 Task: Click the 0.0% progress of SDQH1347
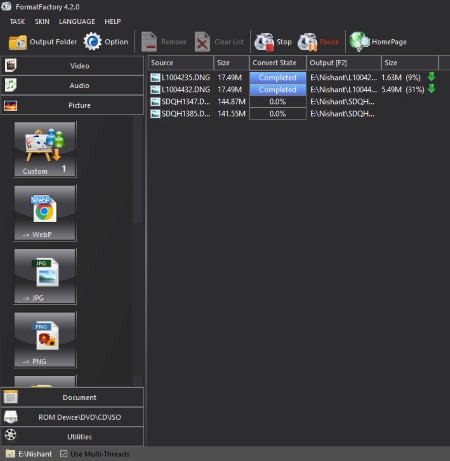point(278,102)
